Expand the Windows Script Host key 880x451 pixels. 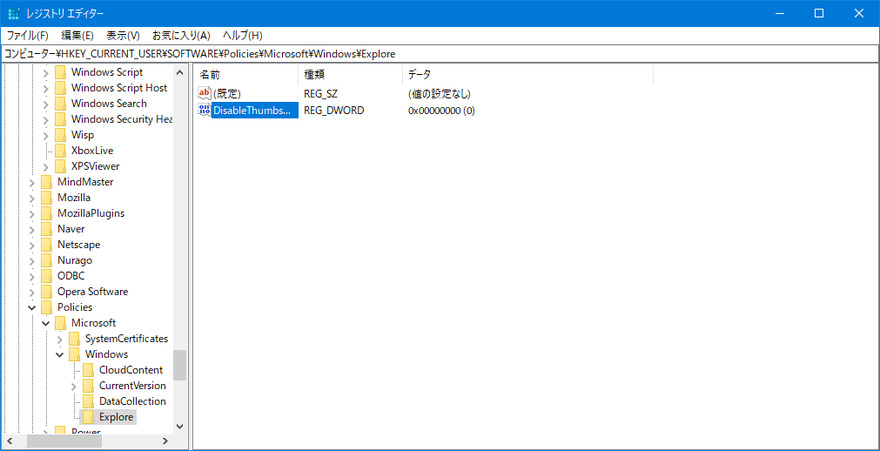click(46, 88)
